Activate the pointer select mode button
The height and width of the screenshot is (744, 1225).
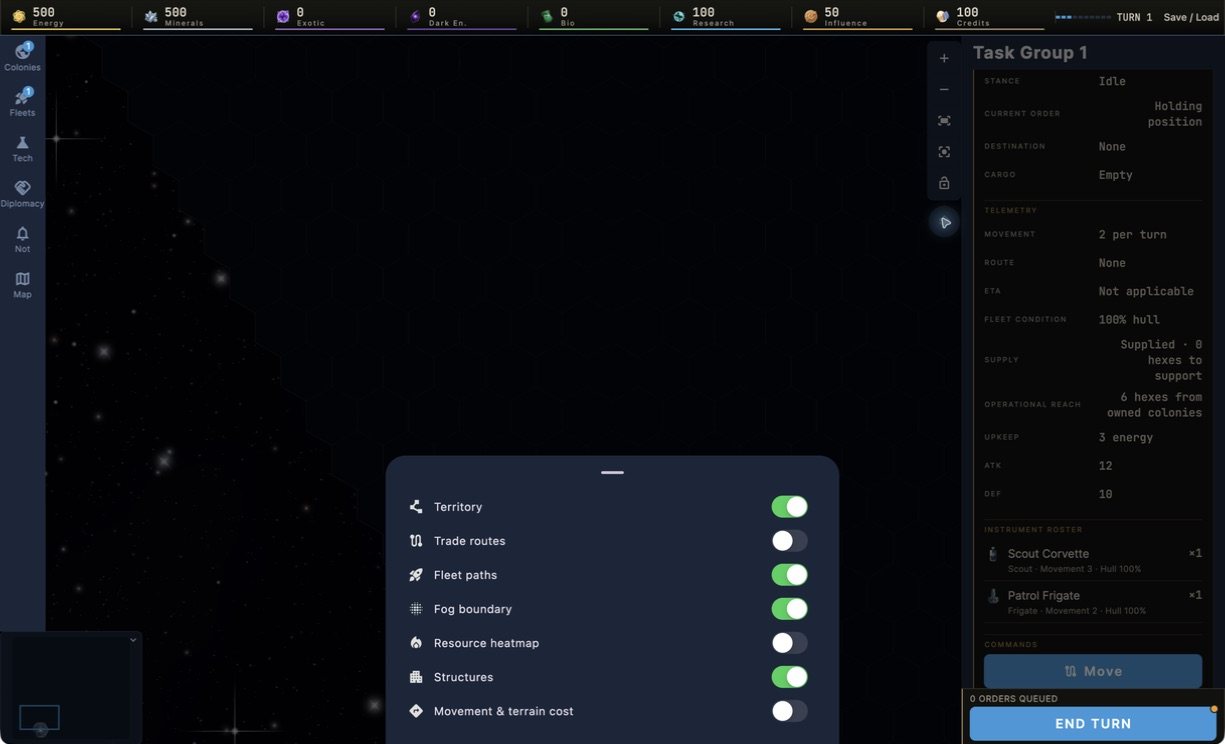tap(944, 222)
